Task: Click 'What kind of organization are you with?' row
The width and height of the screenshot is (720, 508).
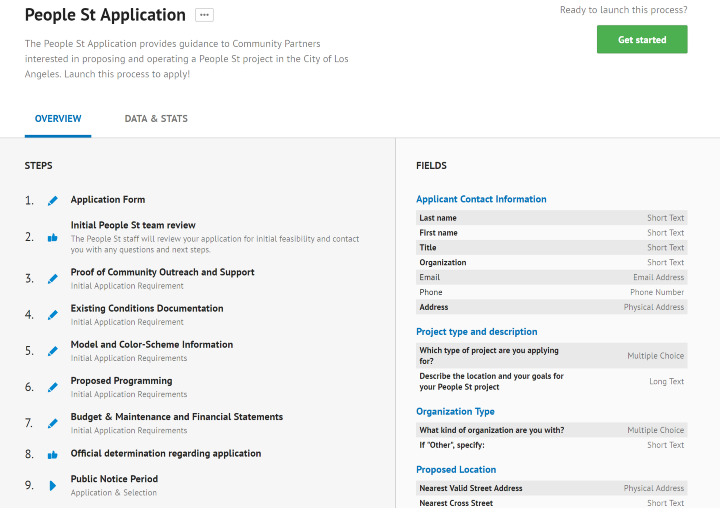Action: pos(551,430)
